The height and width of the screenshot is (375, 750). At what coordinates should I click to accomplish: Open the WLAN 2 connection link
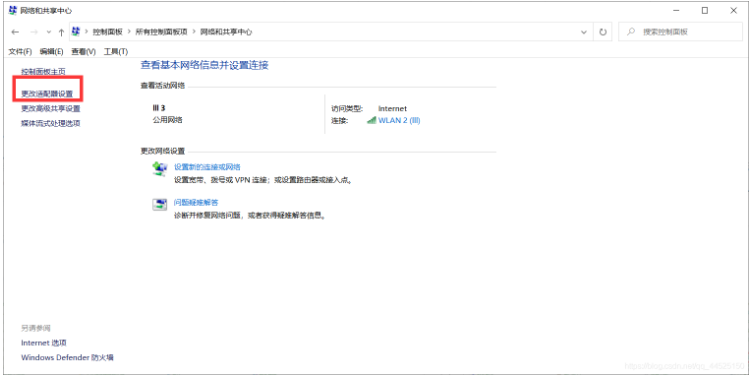coord(399,121)
